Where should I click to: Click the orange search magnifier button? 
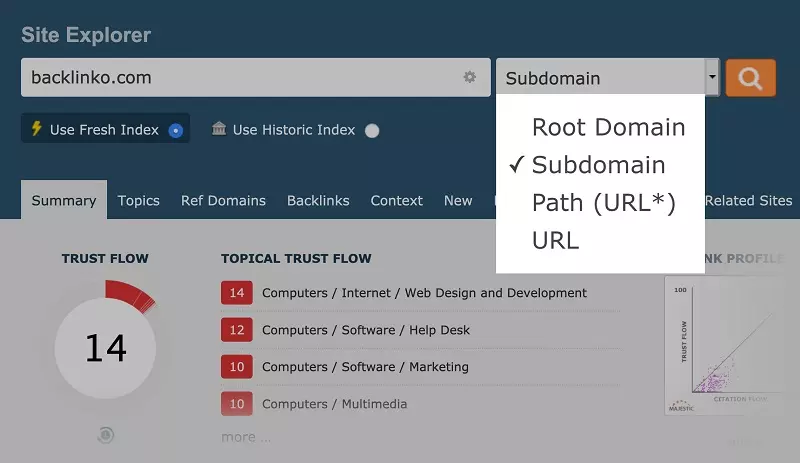[751, 77]
